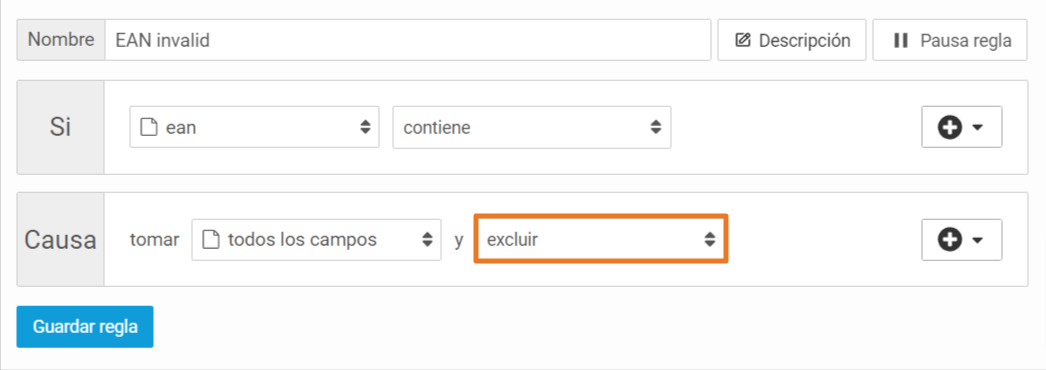Pause the rule with Pausa regla
The height and width of the screenshot is (370, 1046).
pos(949,40)
